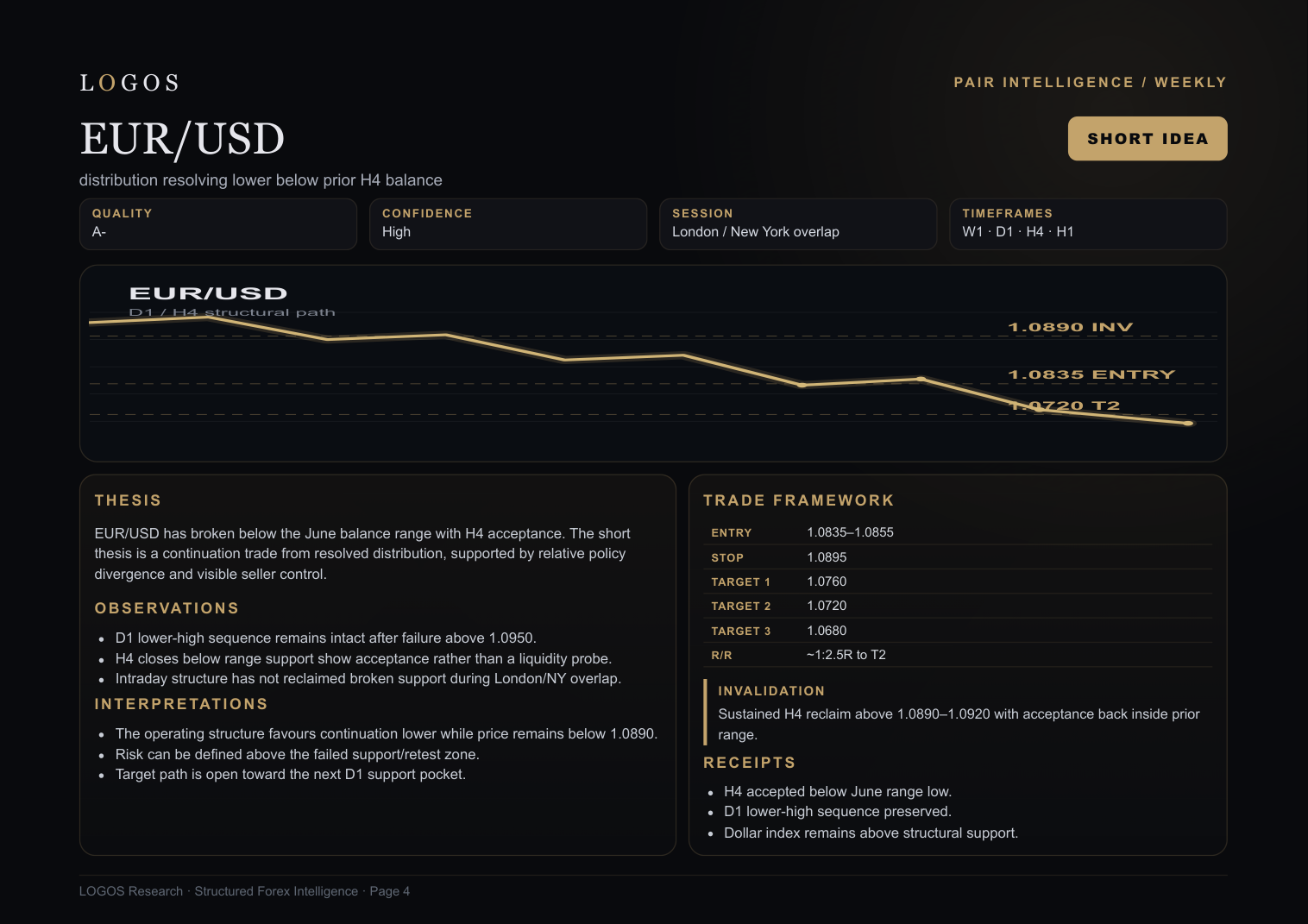Click the footer LOGOS Research Page 4 text
This screenshot has height=924, width=1308.
click(244, 891)
